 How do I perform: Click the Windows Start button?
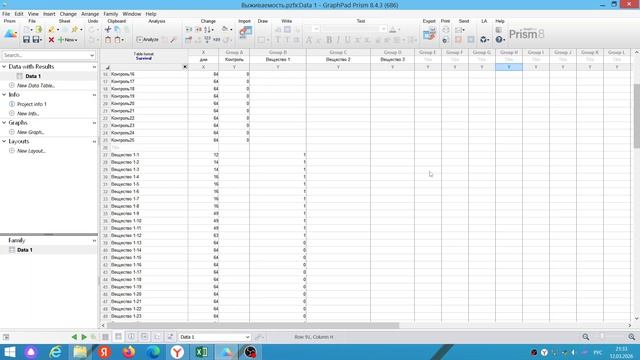point(9,352)
